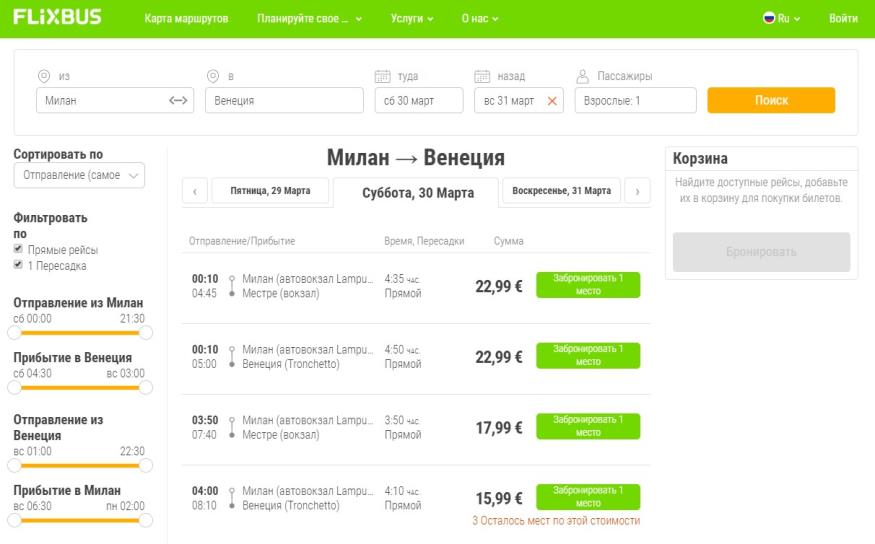Open the Сортировать по dropdown

pos(79,175)
